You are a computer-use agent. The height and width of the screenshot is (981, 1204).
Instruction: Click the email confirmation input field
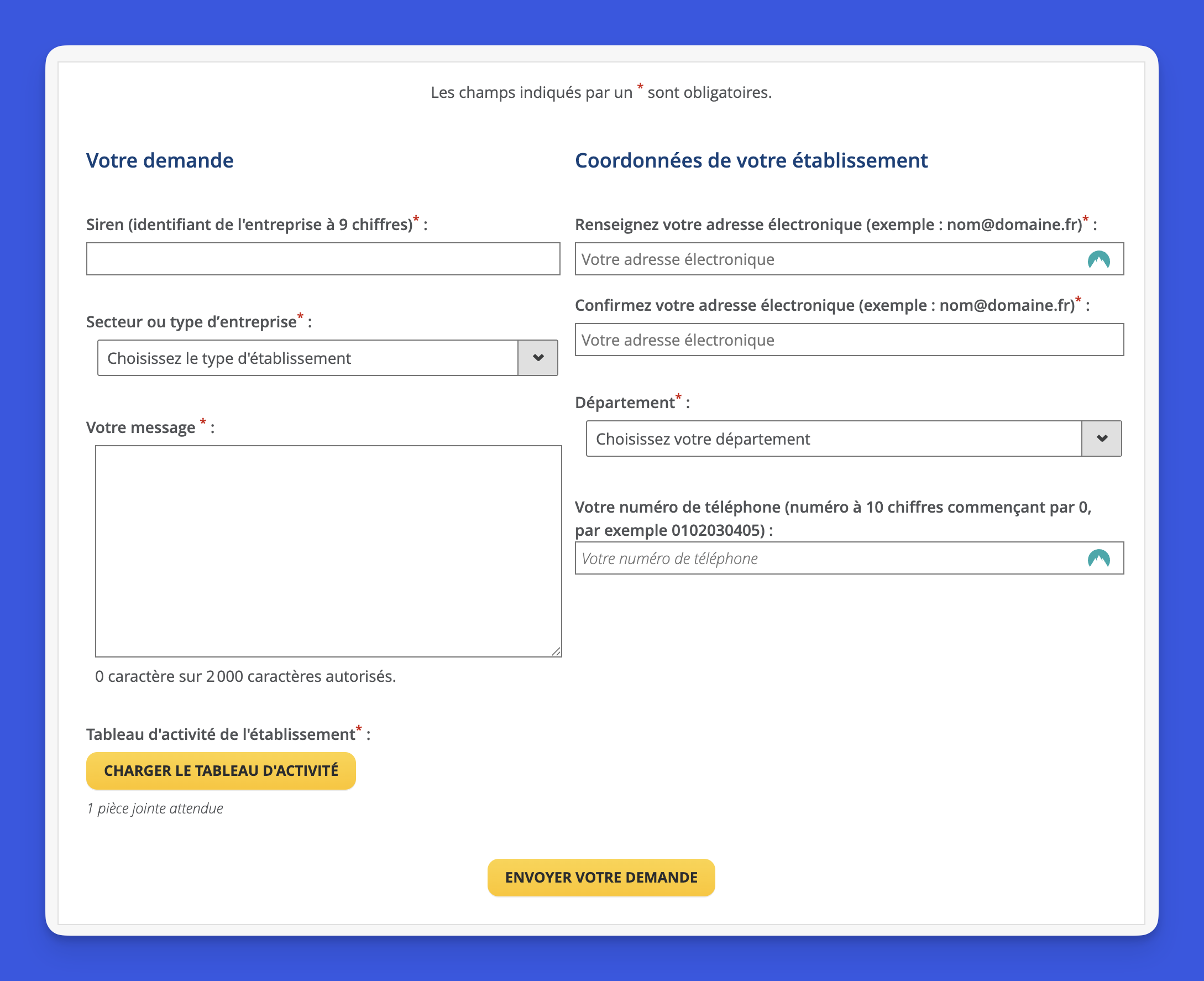pos(849,340)
